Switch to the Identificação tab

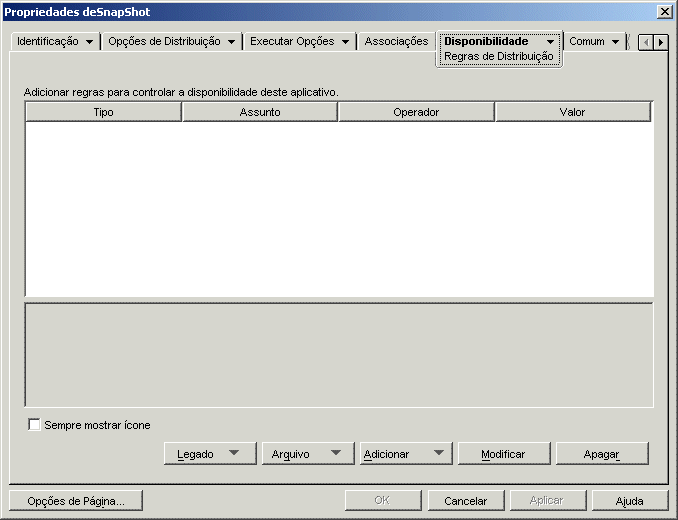click(56, 42)
